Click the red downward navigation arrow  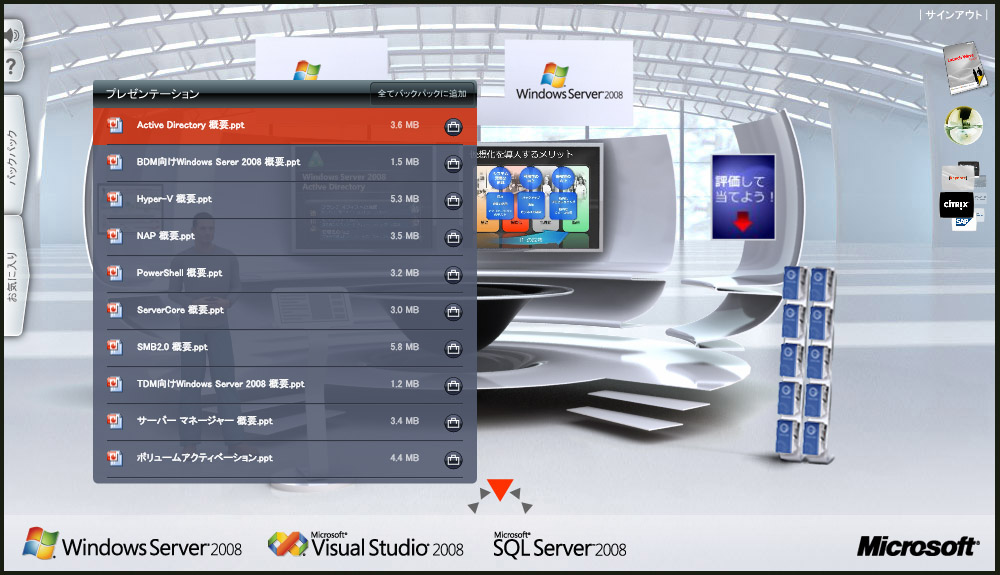click(500, 490)
